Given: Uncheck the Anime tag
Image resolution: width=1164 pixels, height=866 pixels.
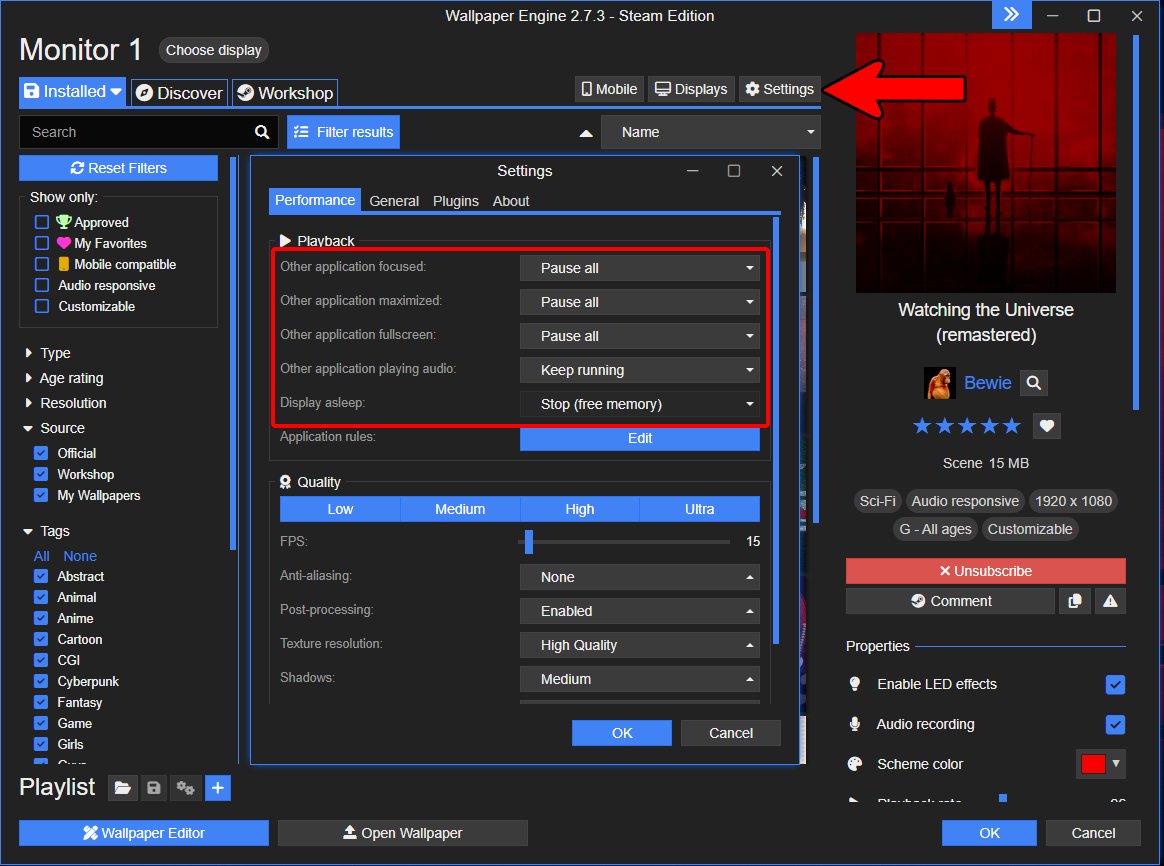Looking at the screenshot, I should click(x=42, y=618).
